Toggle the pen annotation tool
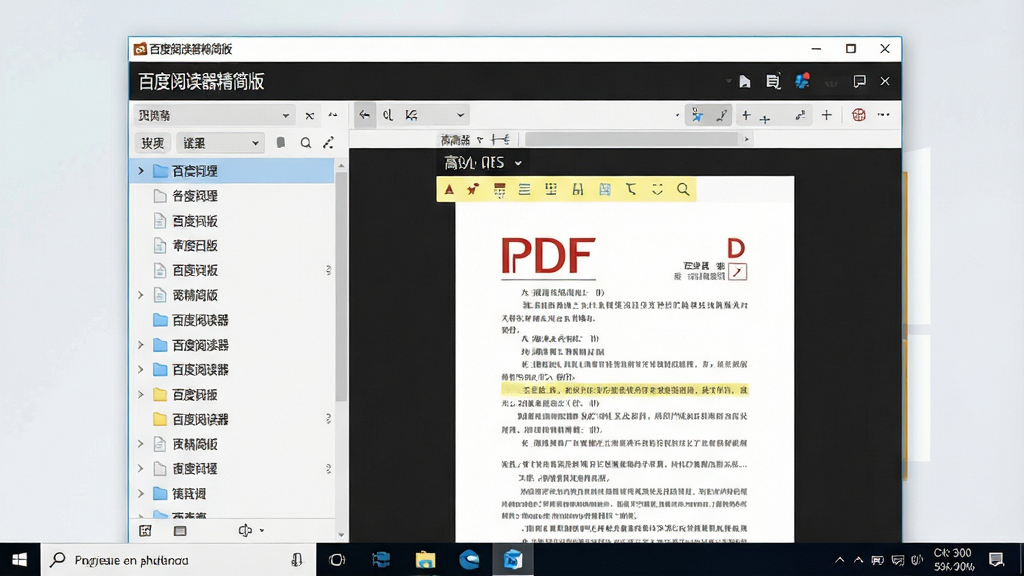This screenshot has width=1024, height=576. (x=721, y=115)
